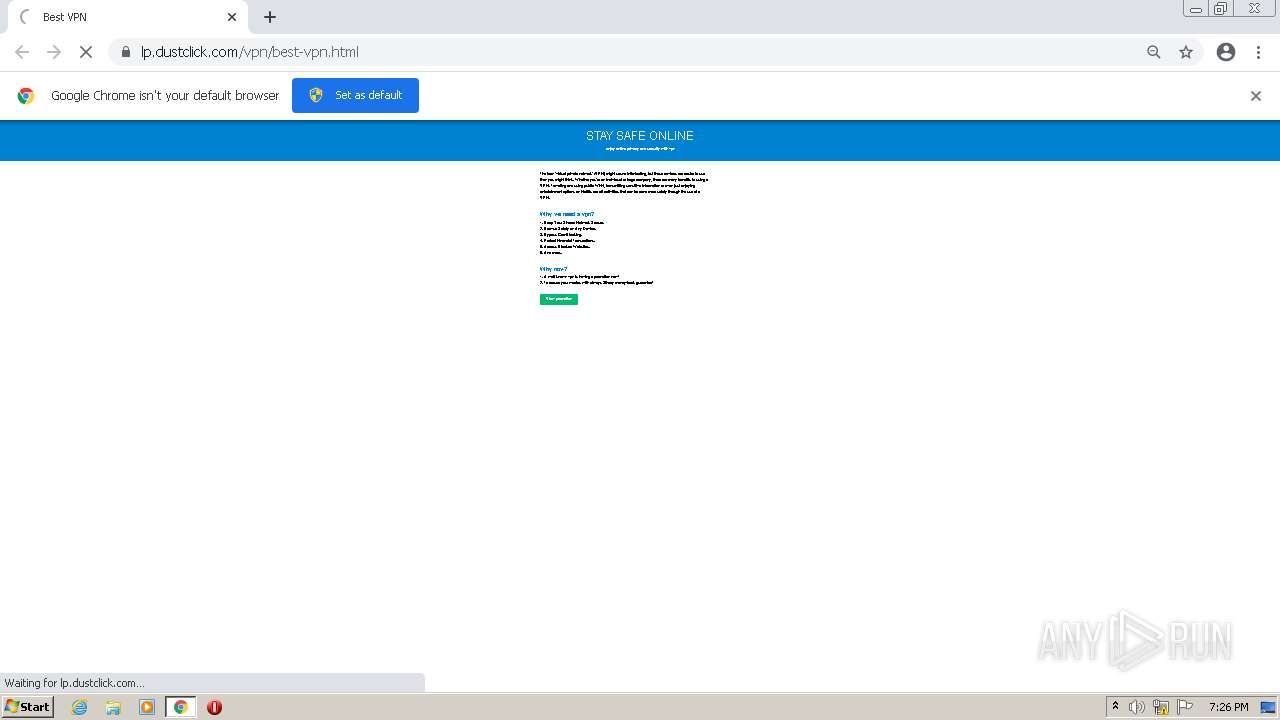Image resolution: width=1280 pixels, height=720 pixels.
Task: Open a new browser tab
Action: point(270,17)
